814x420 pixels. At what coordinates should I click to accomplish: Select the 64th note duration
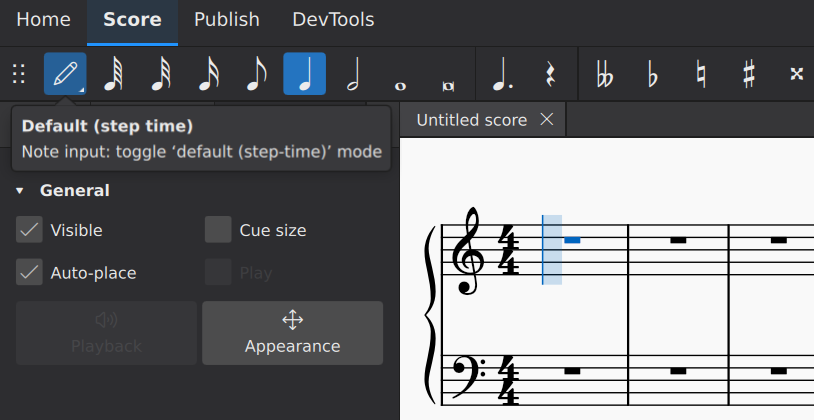point(113,74)
